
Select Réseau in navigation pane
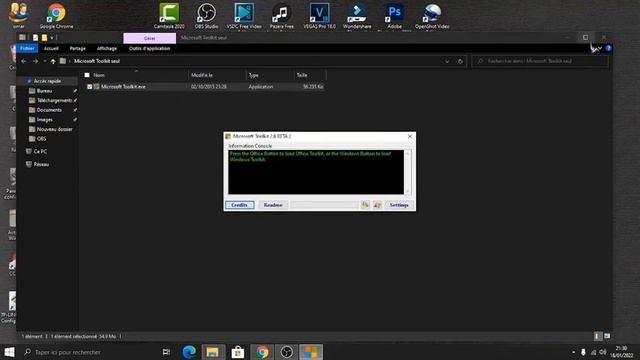pyautogui.click(x=41, y=164)
